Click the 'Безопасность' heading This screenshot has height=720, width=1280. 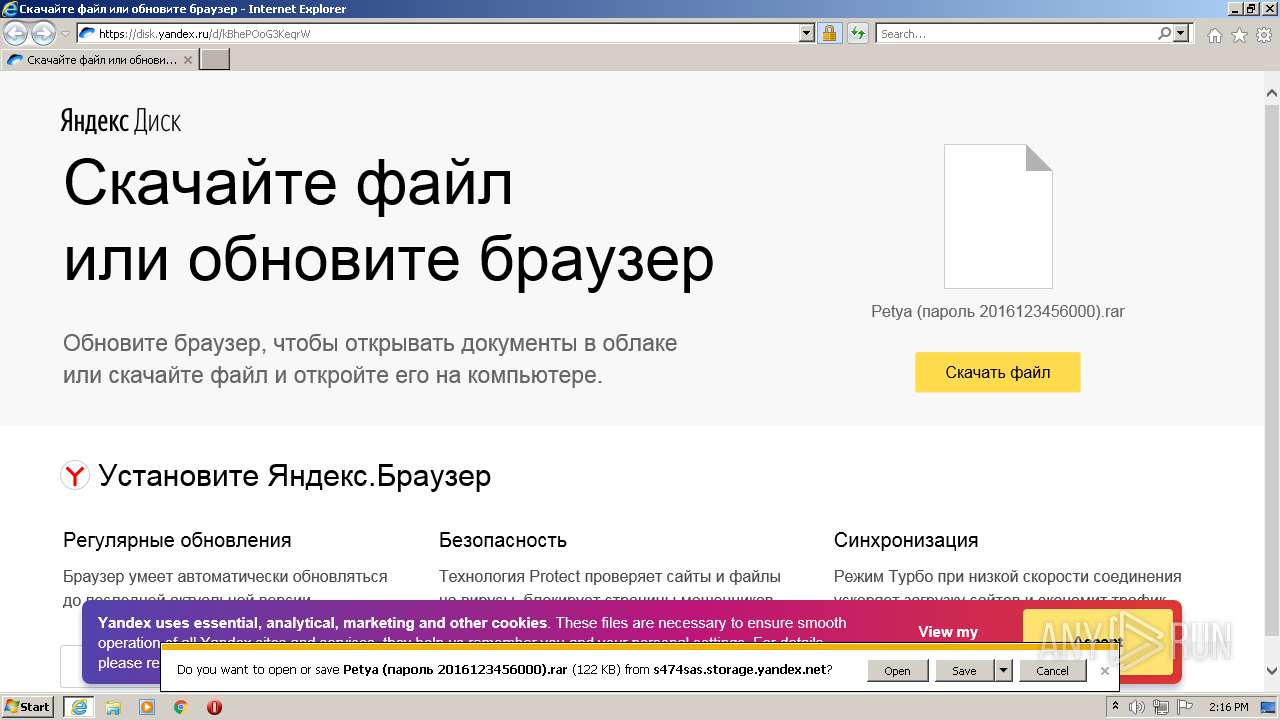pyautogui.click(x=503, y=540)
